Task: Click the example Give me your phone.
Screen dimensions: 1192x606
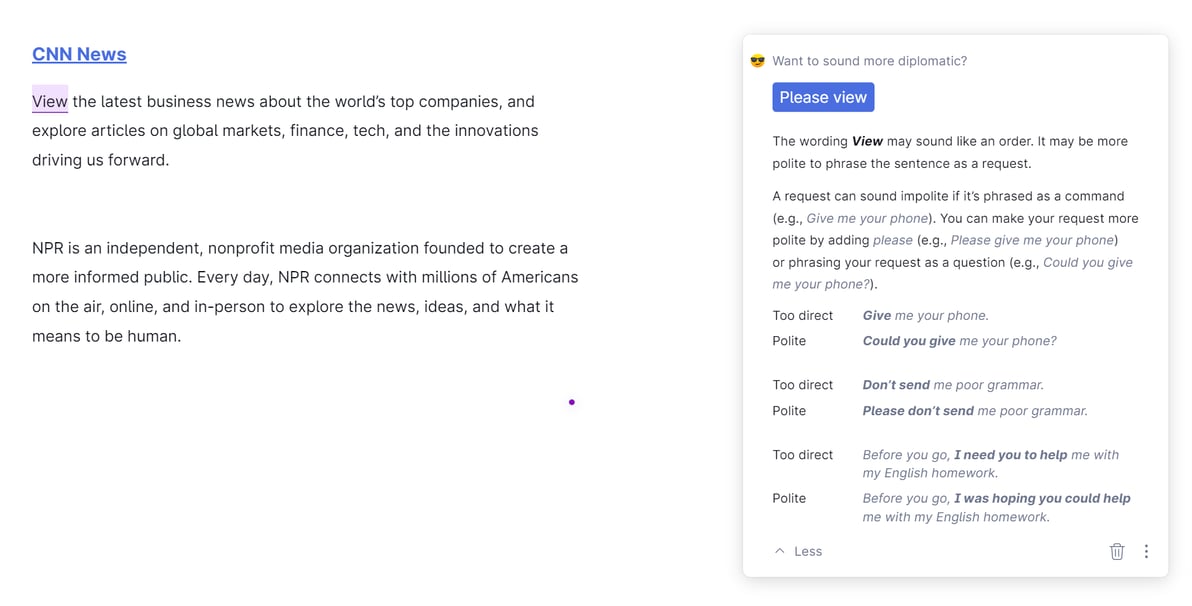Action: click(x=925, y=316)
